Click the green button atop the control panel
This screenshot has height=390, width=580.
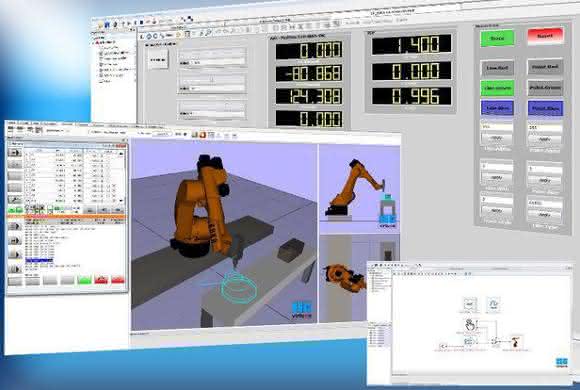tap(497, 38)
